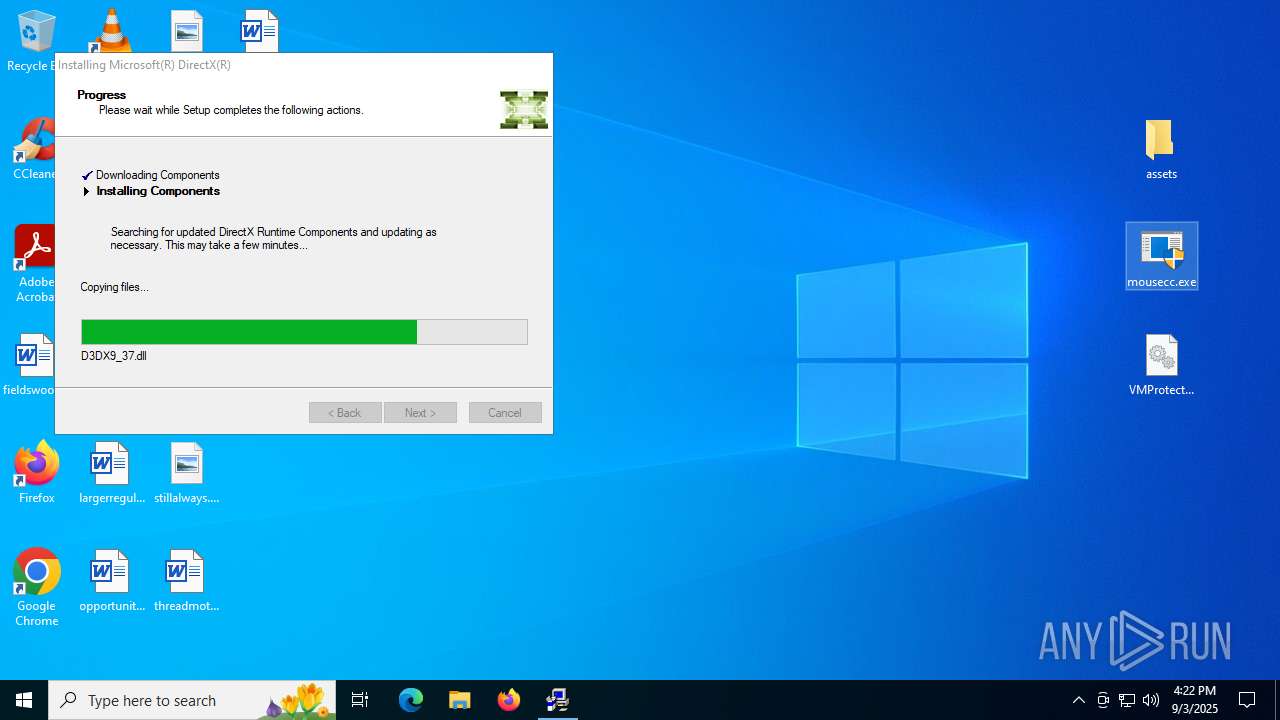
Task: Open Task View from the taskbar
Action: [360, 700]
